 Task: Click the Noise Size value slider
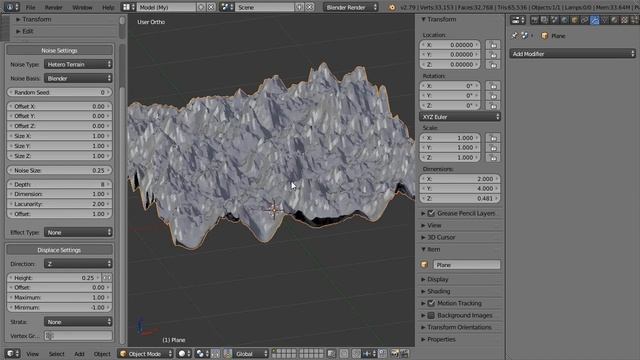(60, 170)
